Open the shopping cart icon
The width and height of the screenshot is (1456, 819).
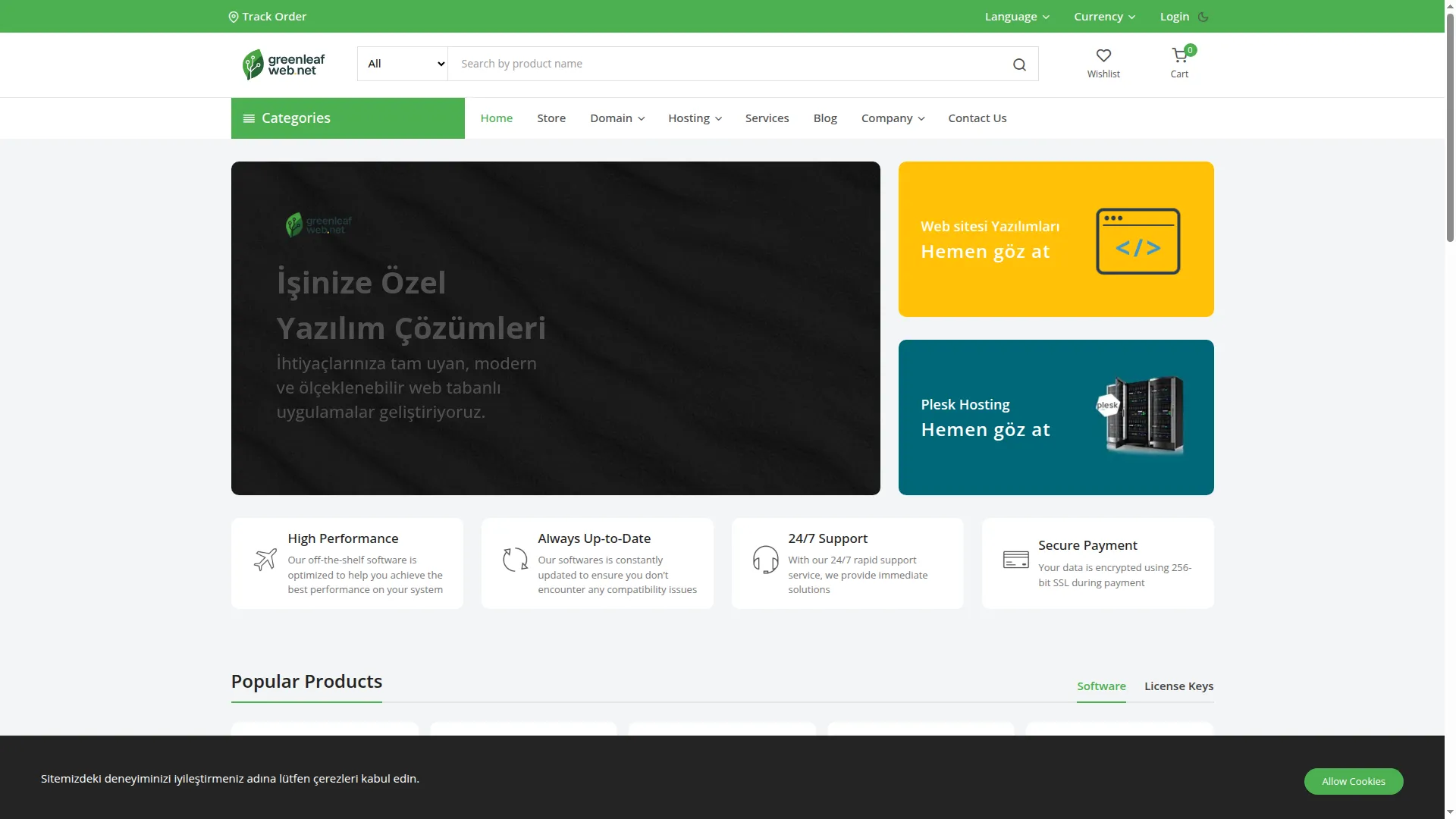(1179, 55)
